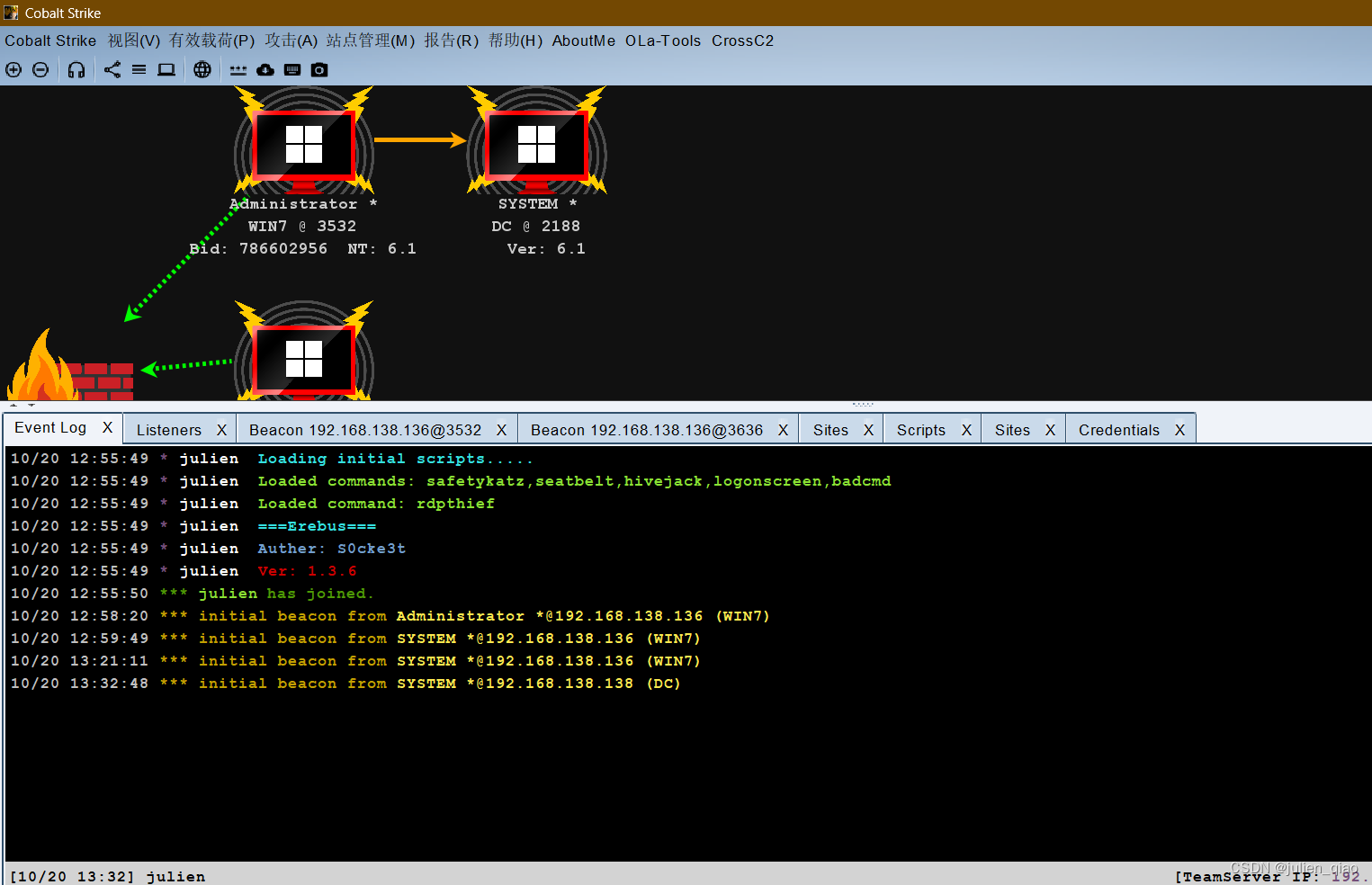Image resolution: width=1372 pixels, height=885 pixels.
Task: Open the 有效载荷(P) menu
Action: [212, 40]
